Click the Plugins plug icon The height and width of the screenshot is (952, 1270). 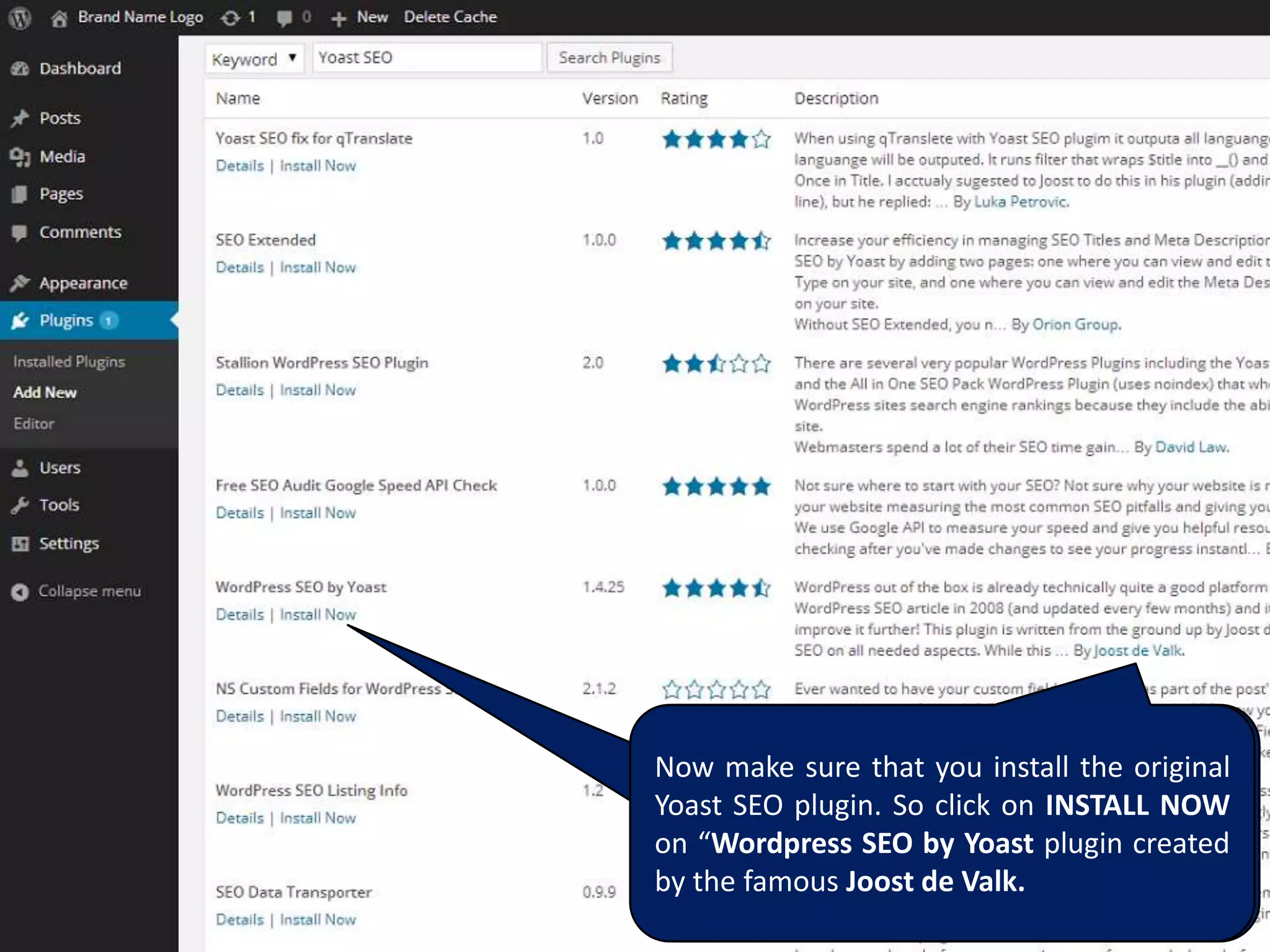pos(20,320)
